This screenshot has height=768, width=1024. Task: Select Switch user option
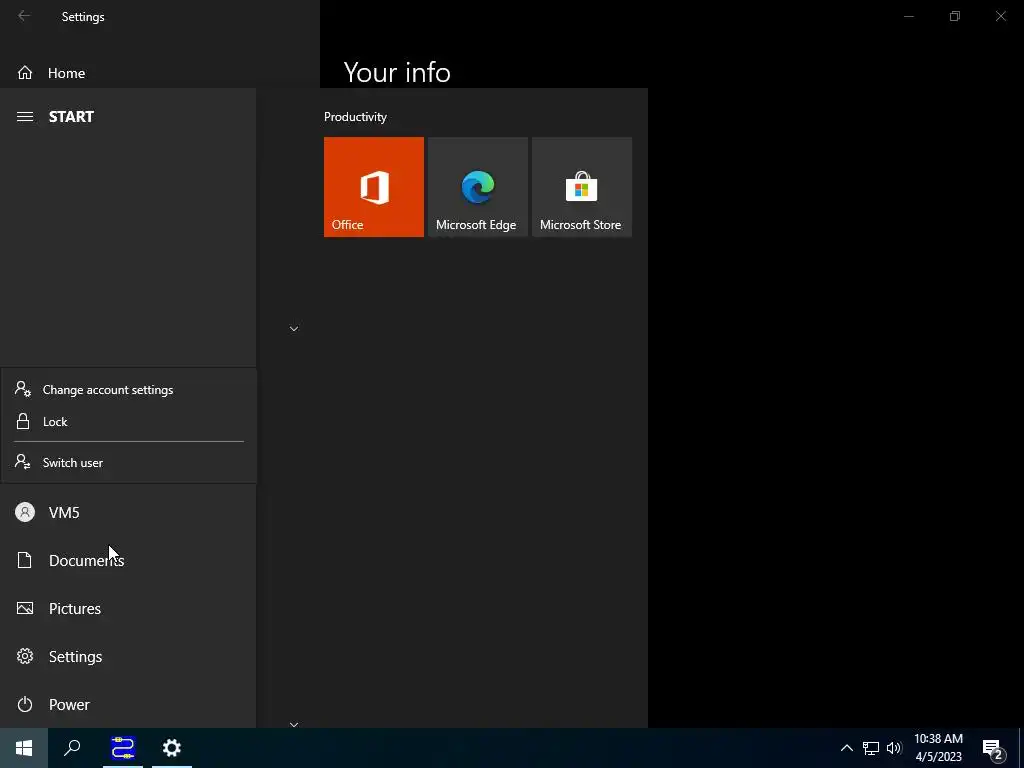click(129, 462)
